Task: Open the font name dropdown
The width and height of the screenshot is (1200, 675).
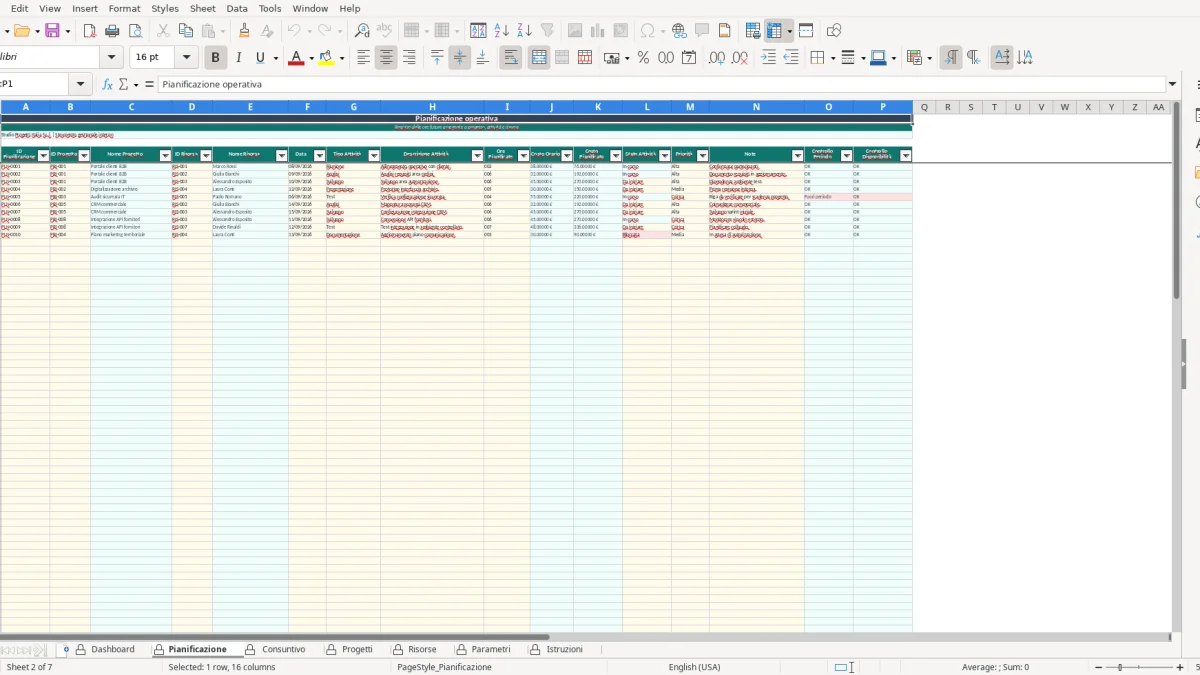Action: coord(112,58)
